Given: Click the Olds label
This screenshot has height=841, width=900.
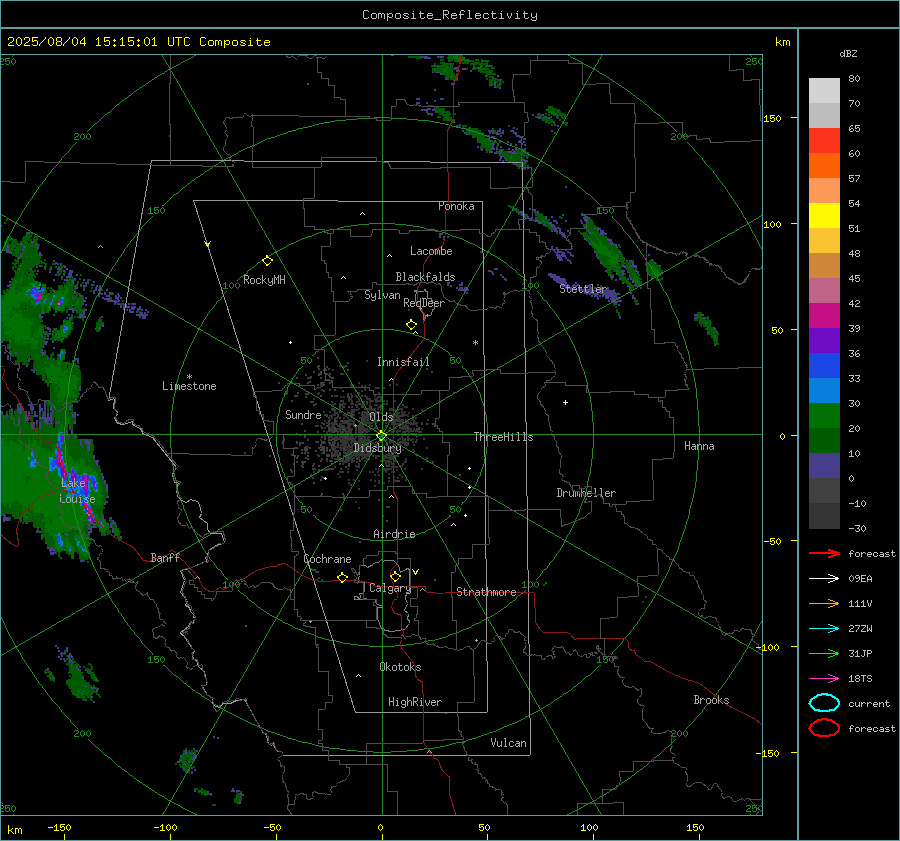Looking at the screenshot, I should [381, 417].
